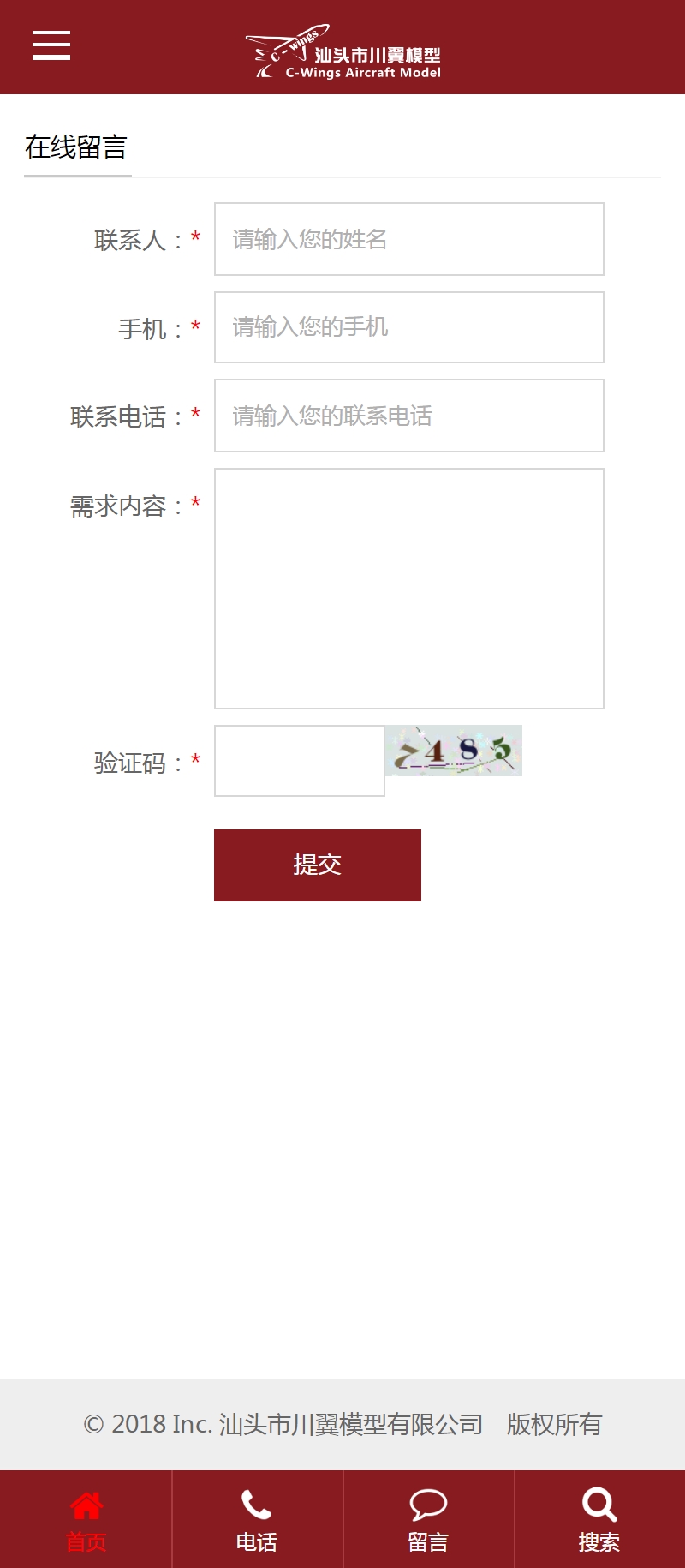Focus the 验证码 captcha input box
This screenshot has height=1568, width=685.
pyautogui.click(x=300, y=761)
